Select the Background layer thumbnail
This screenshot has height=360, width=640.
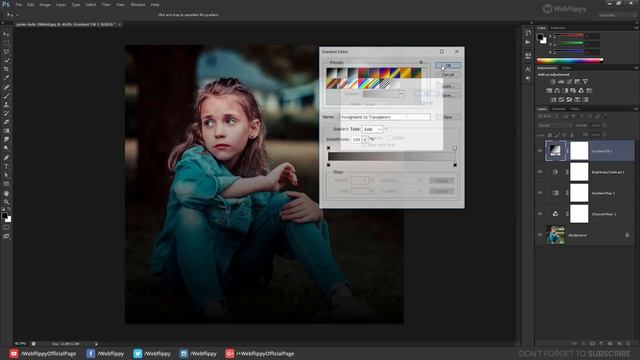(556, 235)
